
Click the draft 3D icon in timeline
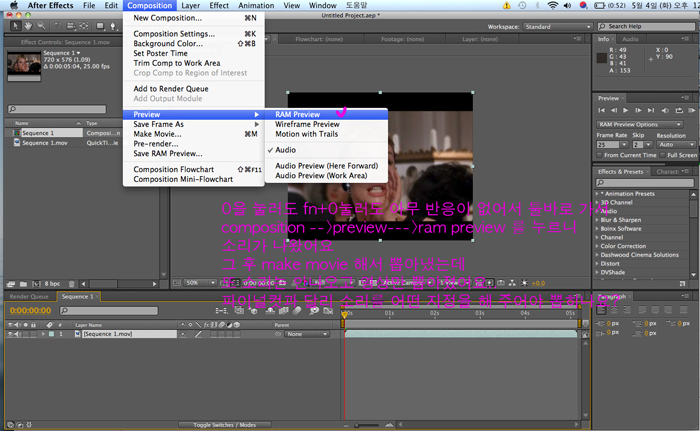[x=254, y=310]
